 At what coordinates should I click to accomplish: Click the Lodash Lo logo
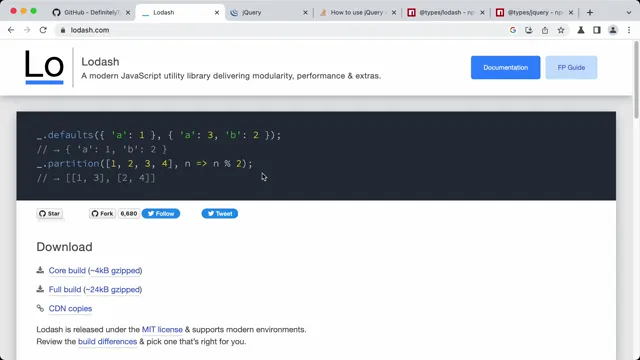pyautogui.click(x=44, y=67)
